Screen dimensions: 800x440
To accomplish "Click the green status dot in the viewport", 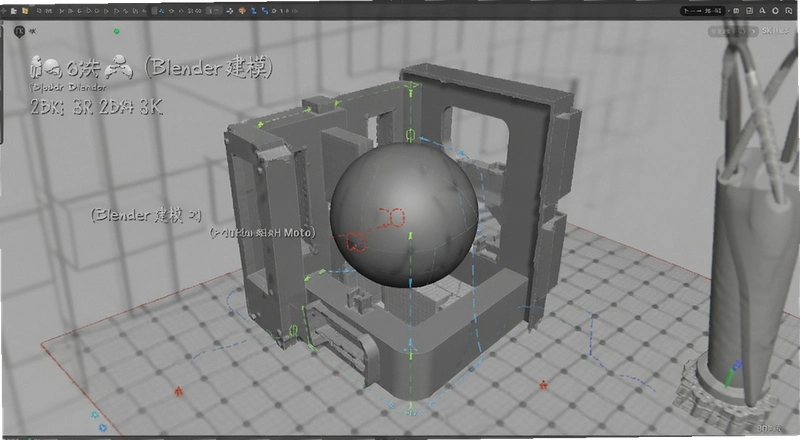I will click(x=117, y=32).
